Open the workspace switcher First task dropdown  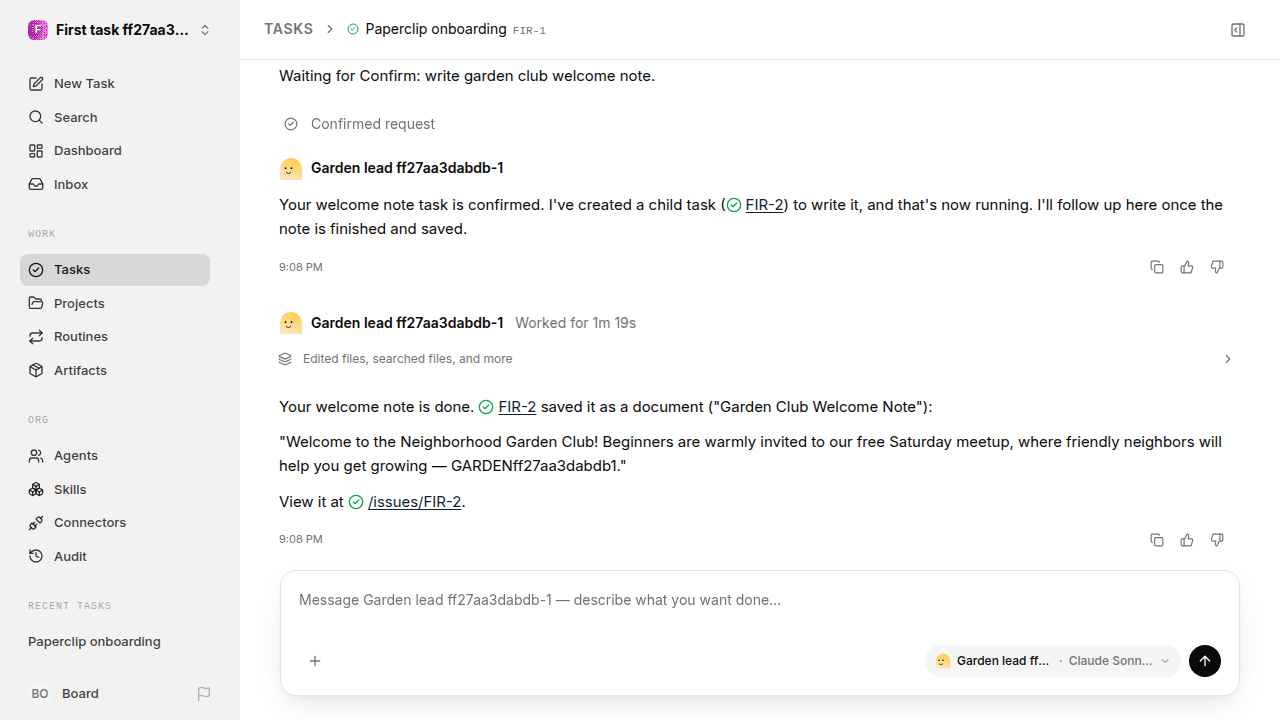[120, 30]
